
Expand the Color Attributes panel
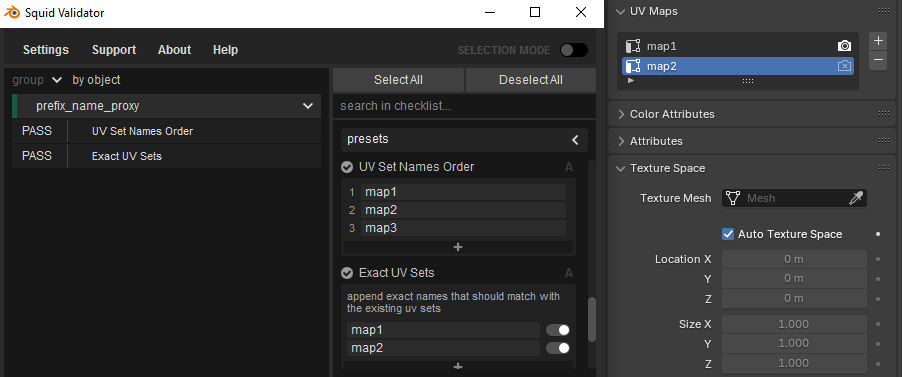(621, 114)
